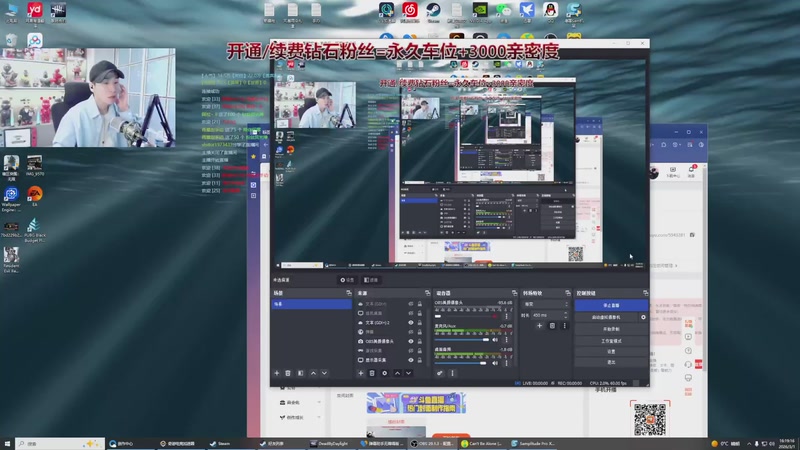
Task: Click the 开始录制 start recording button
Action: [611, 329]
